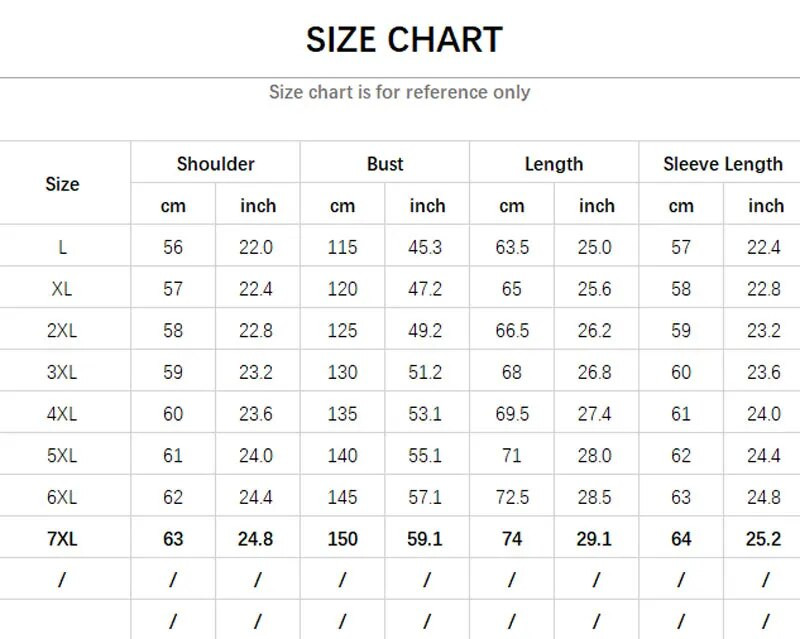Click the Sleeve Length column header
The height and width of the screenshot is (639, 800).
(x=722, y=164)
